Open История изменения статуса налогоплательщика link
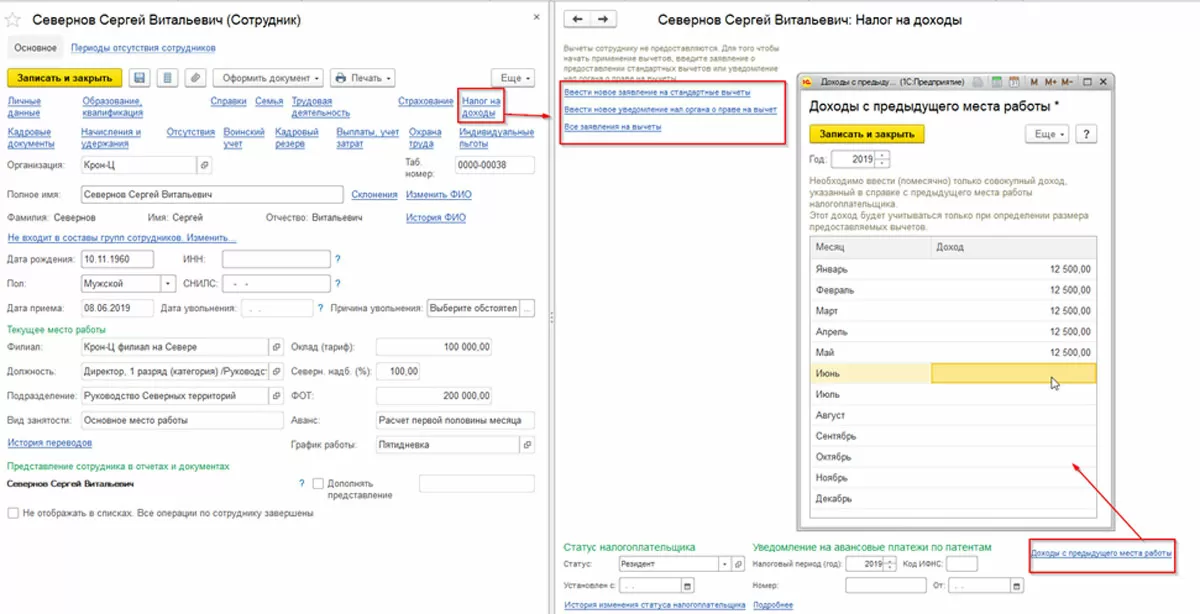The image size is (1200, 614). tap(654, 605)
